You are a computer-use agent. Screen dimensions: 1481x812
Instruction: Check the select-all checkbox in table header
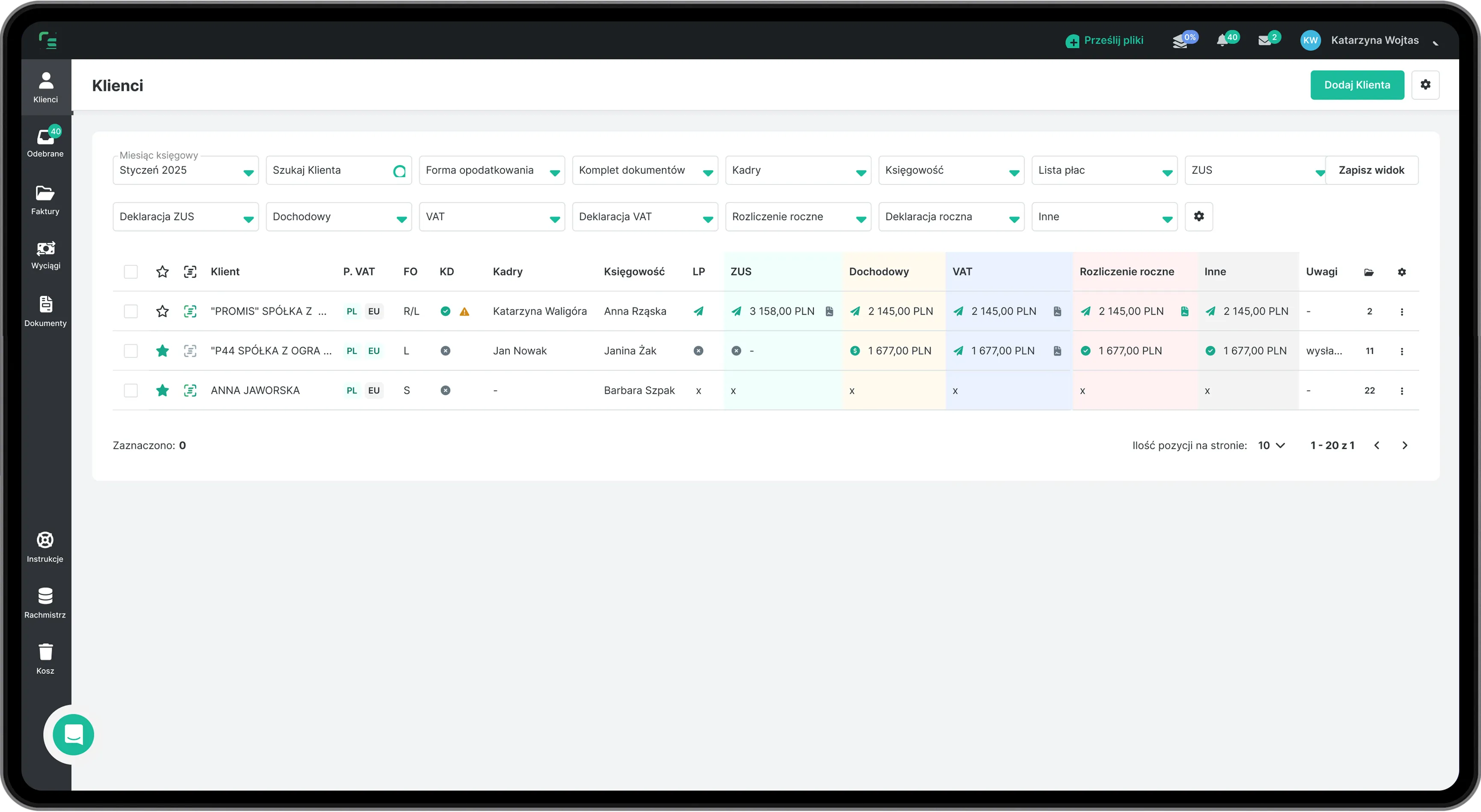tap(131, 271)
